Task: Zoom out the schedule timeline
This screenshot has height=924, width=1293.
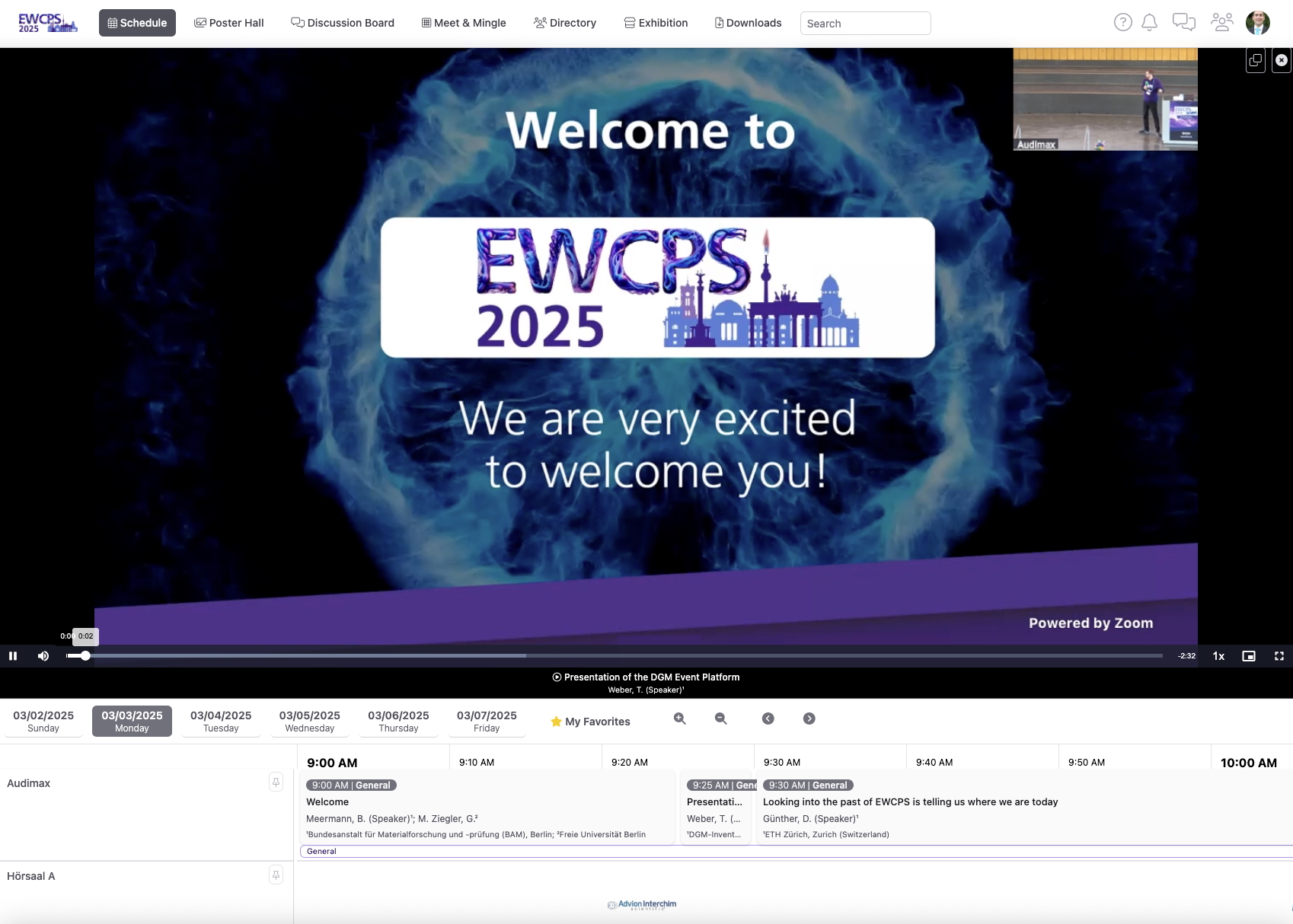Action: click(x=721, y=718)
